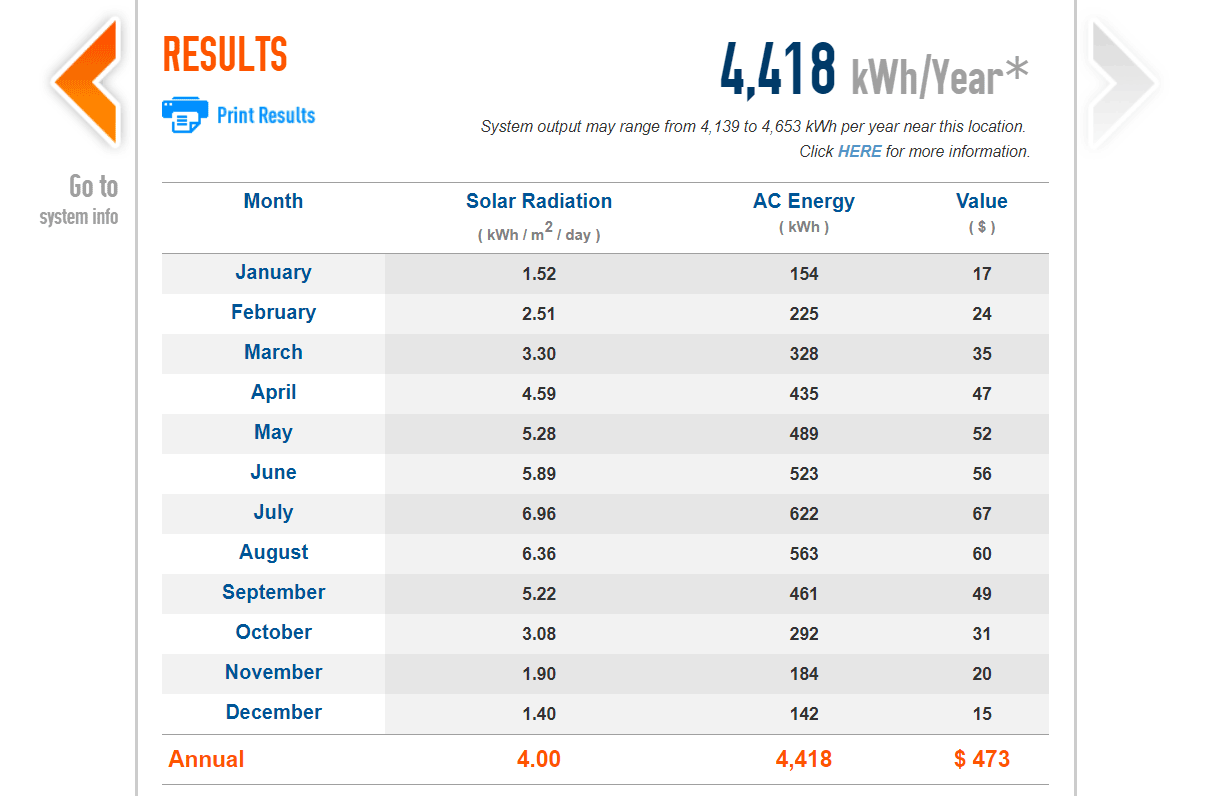The width and height of the screenshot is (1229, 796).
Task: Click the December row label
Action: click(x=273, y=712)
